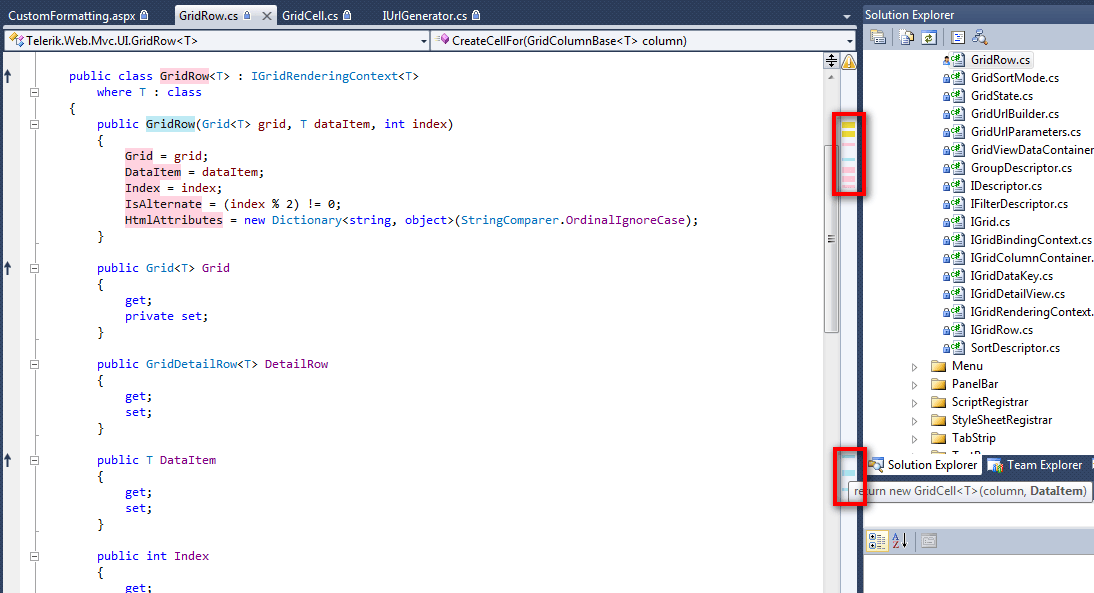Viewport: 1094px width, 593px height.
Task: Click Properties icon in Solution Explorer toolbar
Action: [x=878, y=37]
